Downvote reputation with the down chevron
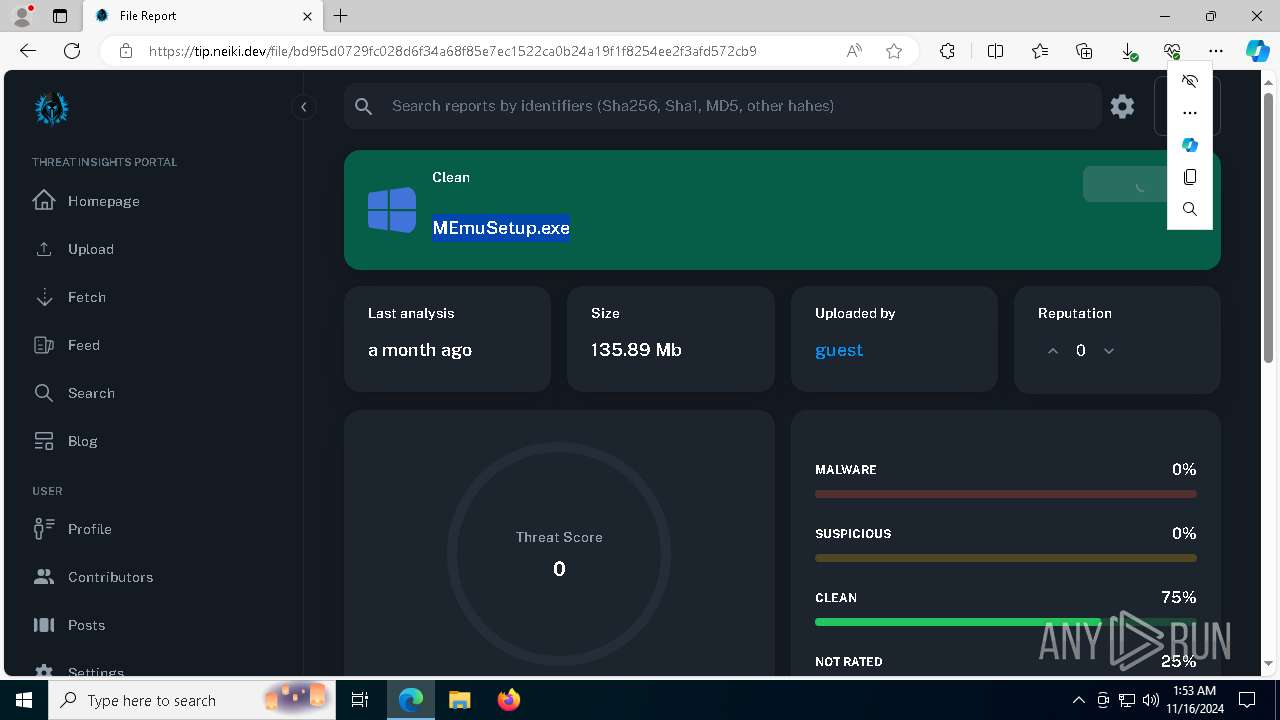The image size is (1280, 720). tap(1109, 351)
